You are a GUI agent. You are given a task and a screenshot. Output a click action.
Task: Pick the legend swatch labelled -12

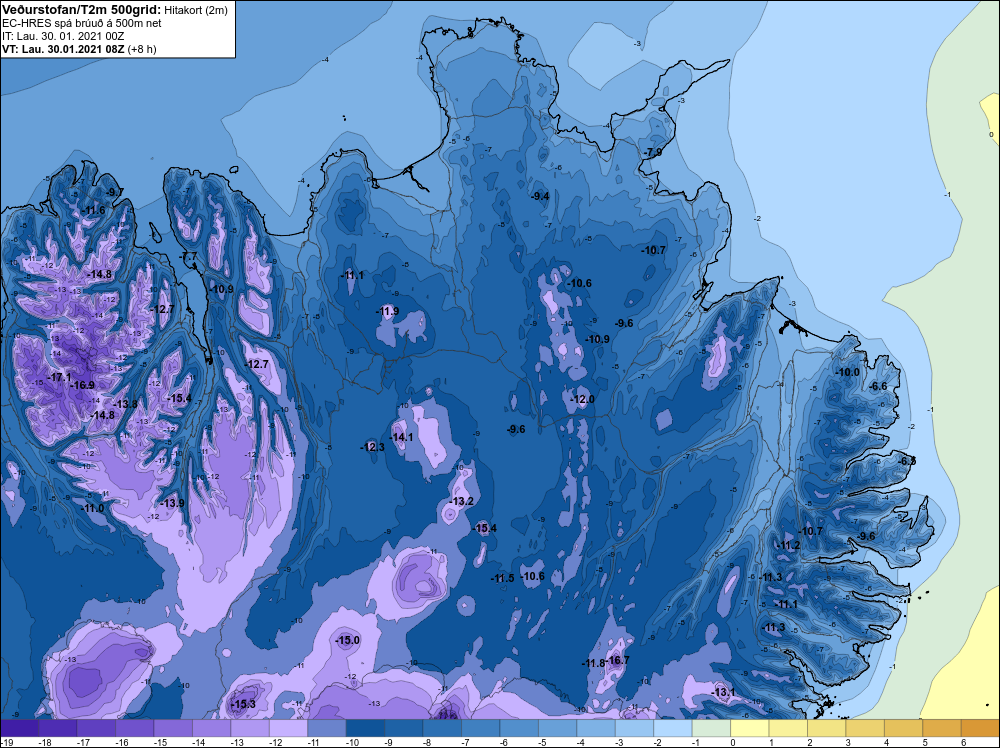click(288, 728)
